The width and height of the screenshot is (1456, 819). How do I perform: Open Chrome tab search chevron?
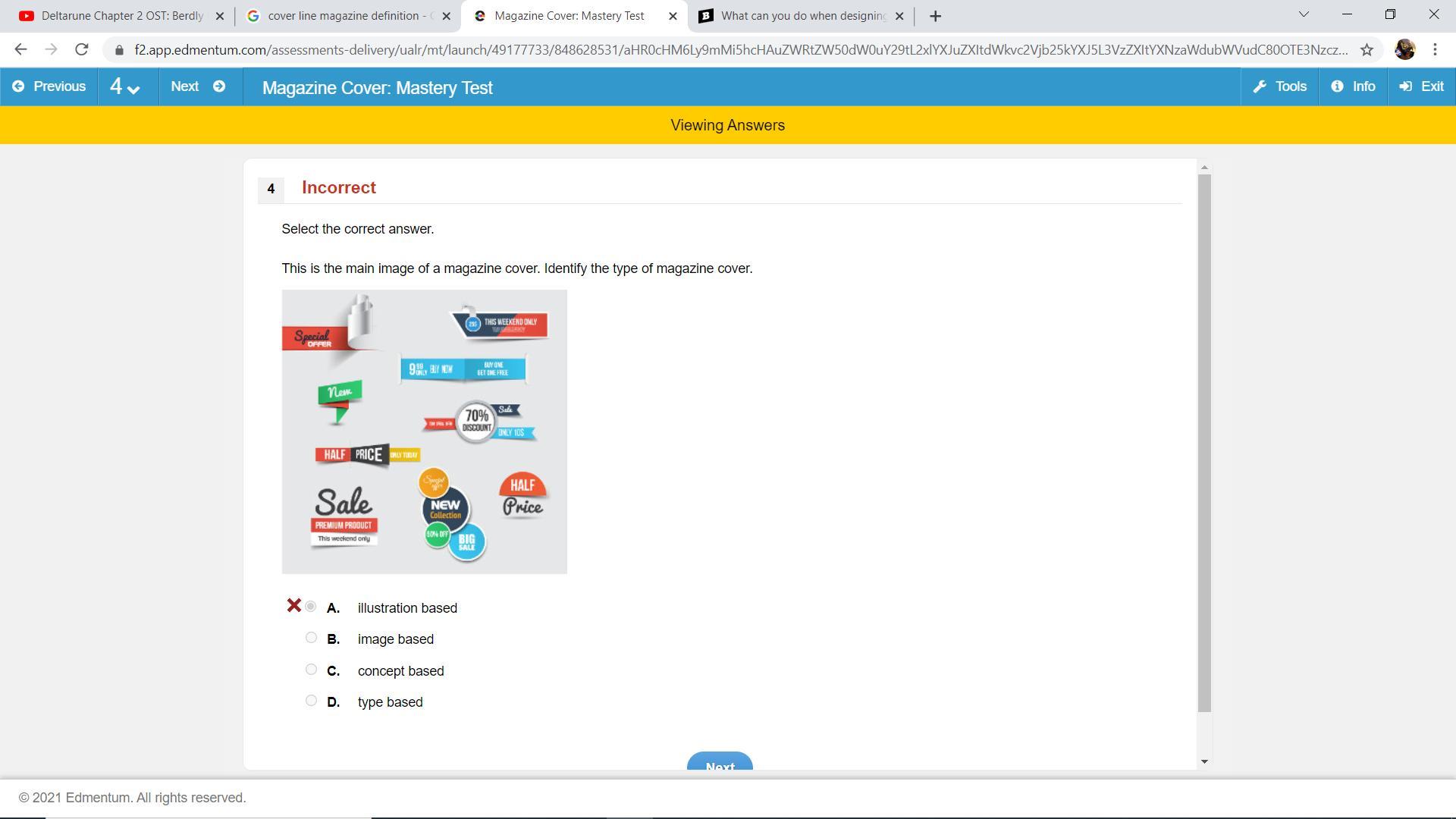click(1304, 14)
